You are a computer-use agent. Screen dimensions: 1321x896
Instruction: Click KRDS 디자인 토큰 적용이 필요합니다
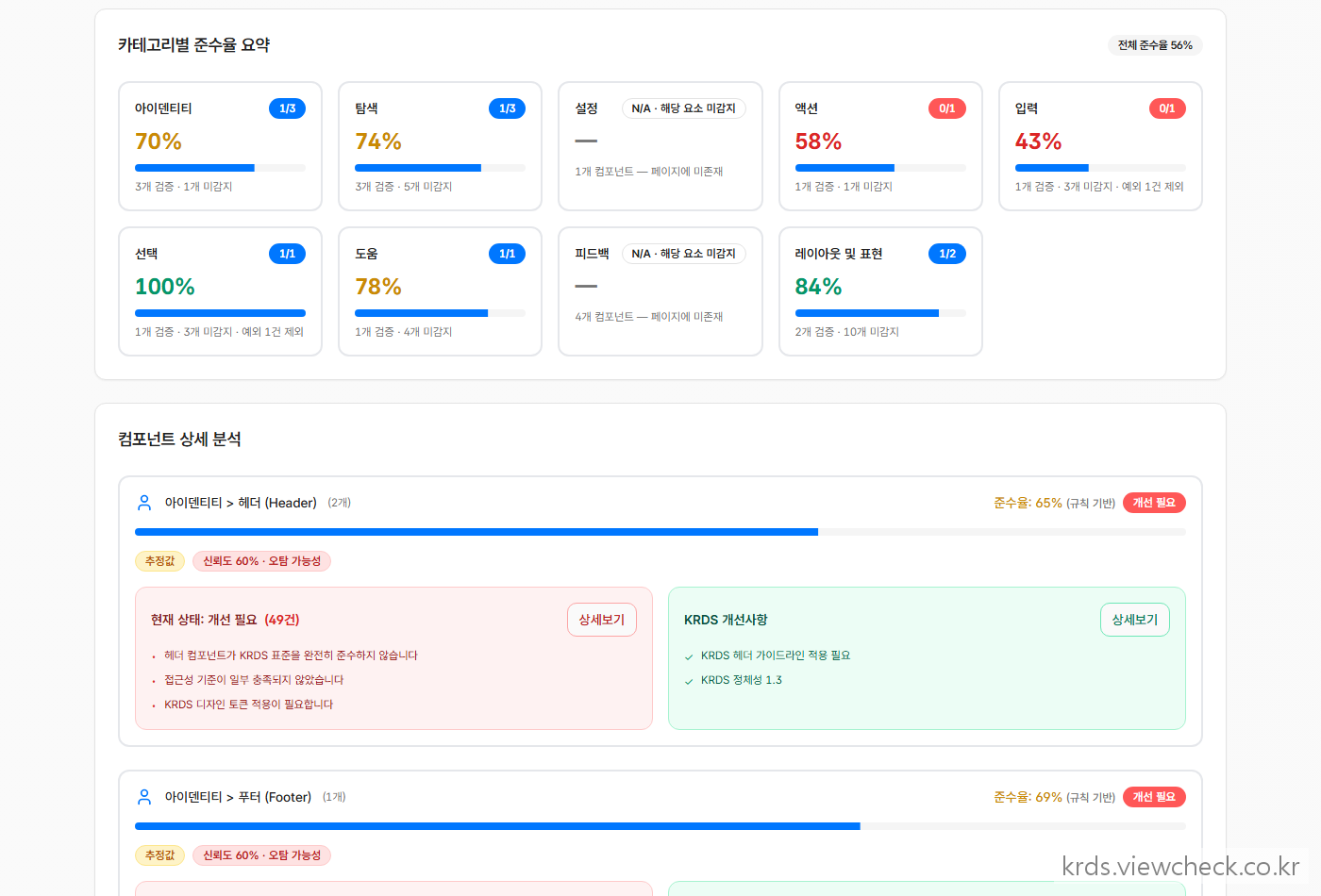pos(249,705)
